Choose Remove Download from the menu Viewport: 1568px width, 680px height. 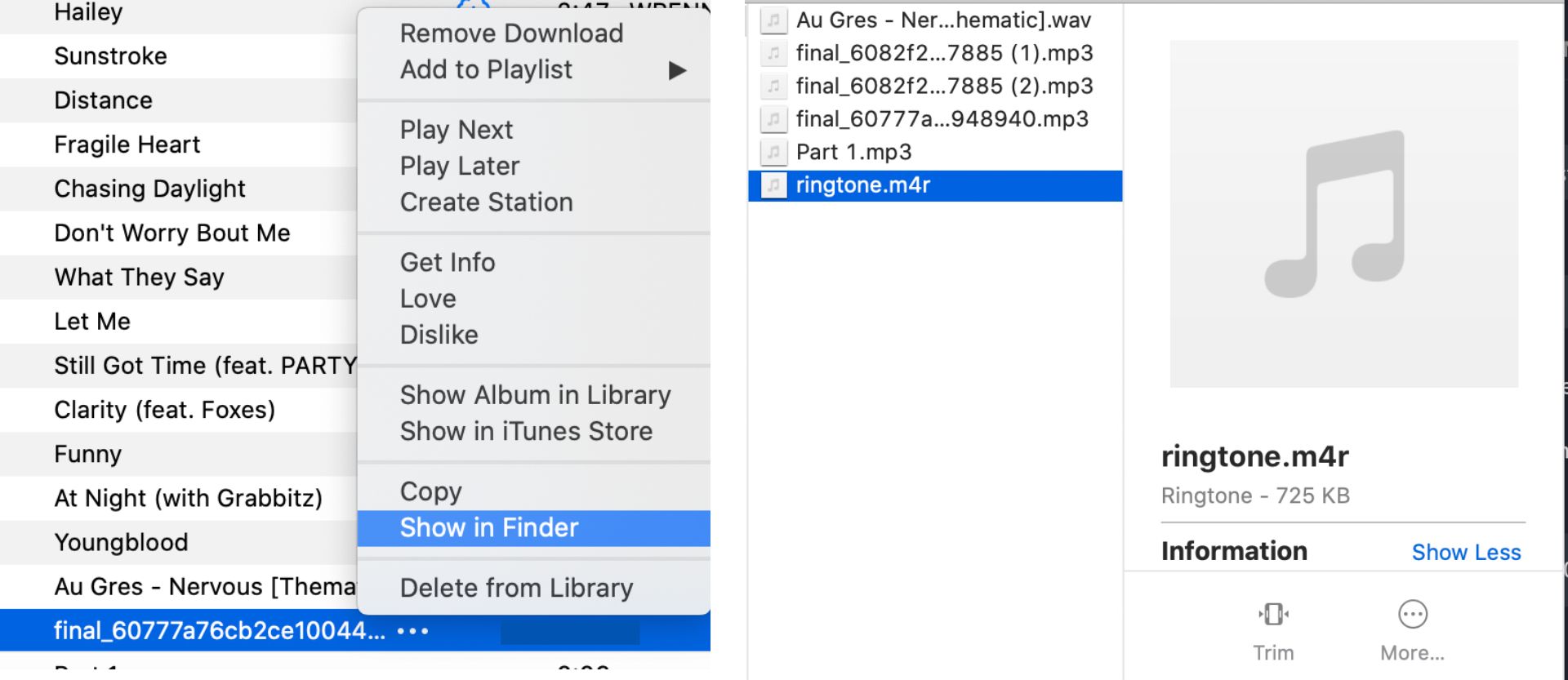coord(511,33)
